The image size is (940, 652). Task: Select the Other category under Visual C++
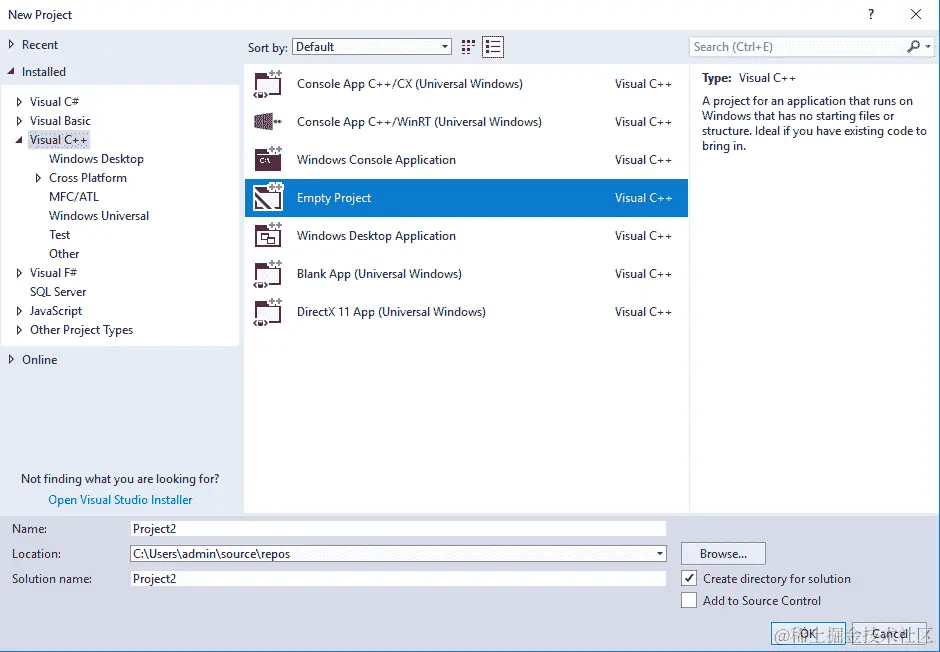(x=64, y=253)
